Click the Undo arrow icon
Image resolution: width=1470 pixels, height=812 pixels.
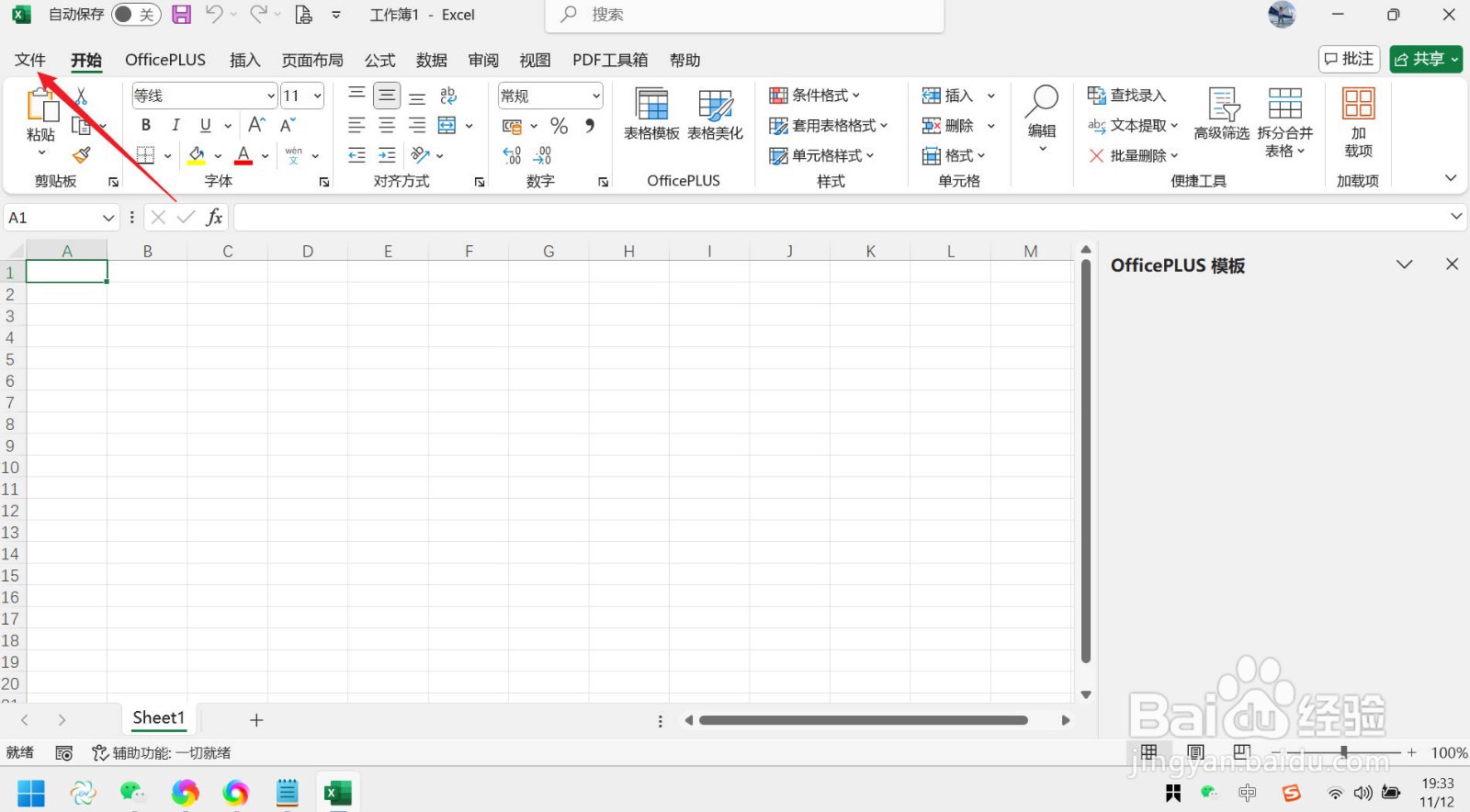[214, 14]
